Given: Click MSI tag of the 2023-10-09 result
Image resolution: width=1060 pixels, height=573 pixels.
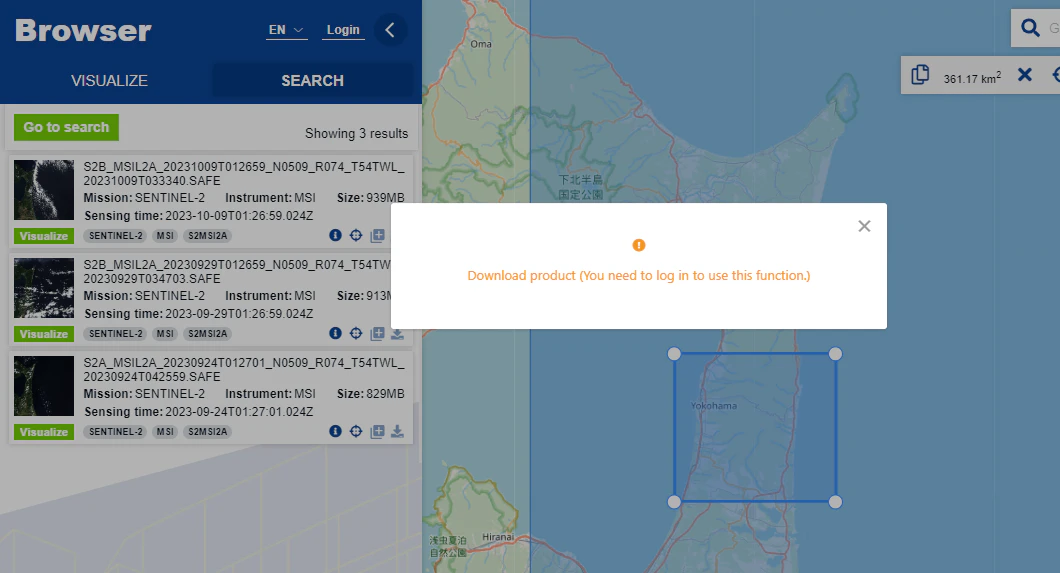Looking at the screenshot, I should coord(165,236).
